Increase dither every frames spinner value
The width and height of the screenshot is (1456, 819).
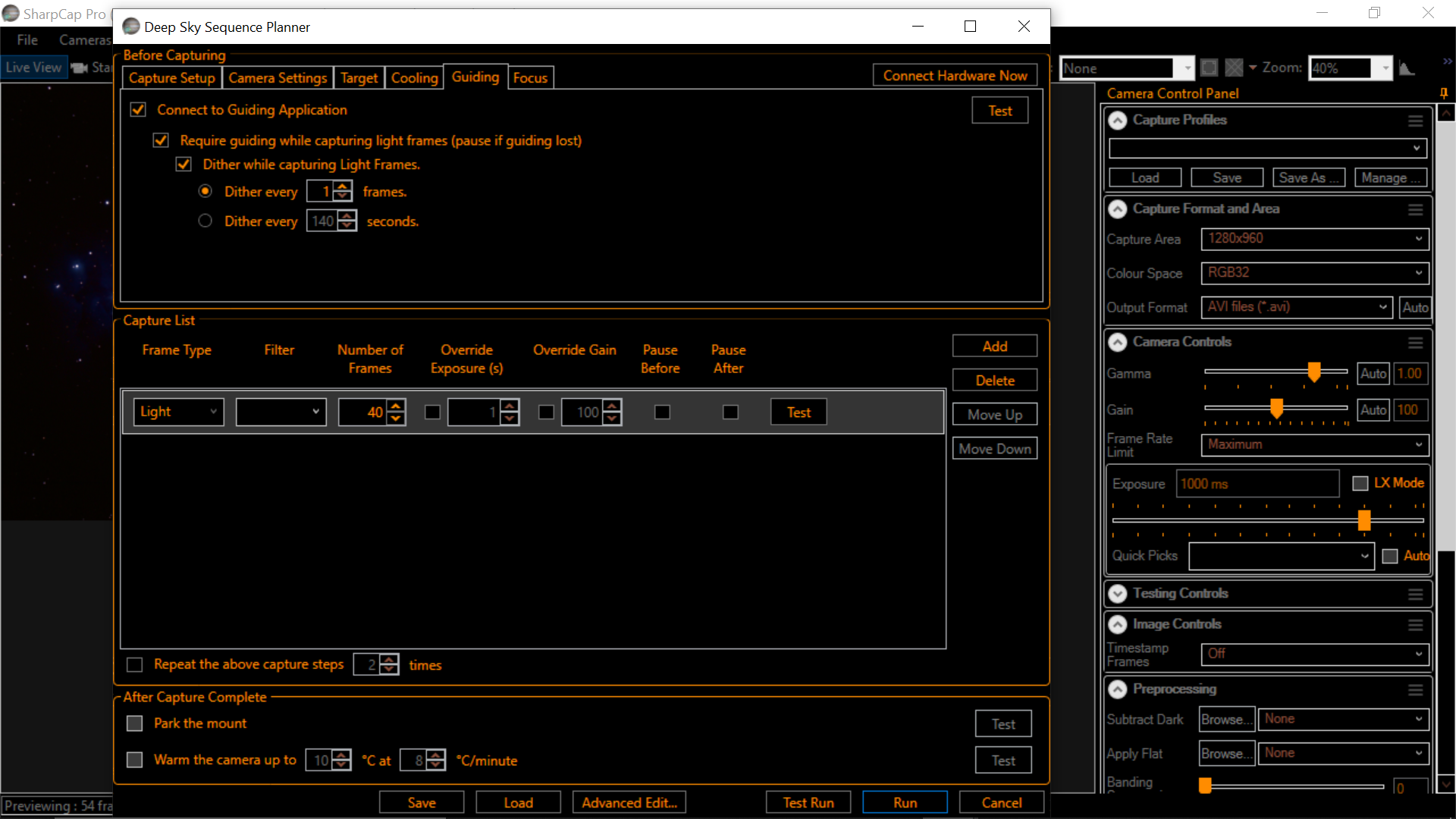point(343,187)
